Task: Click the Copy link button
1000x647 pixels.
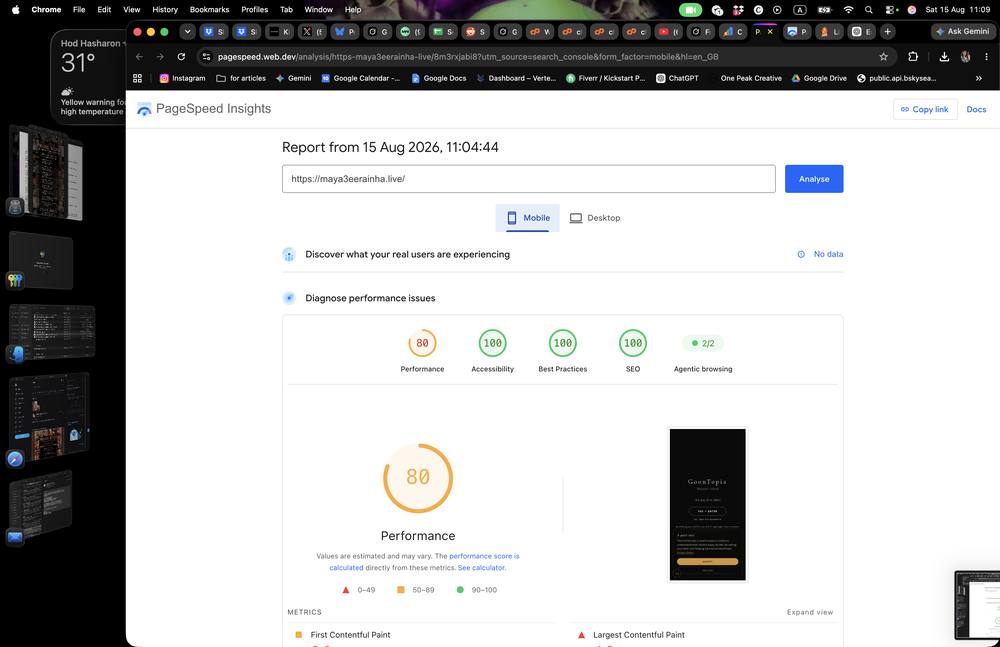Action: [925, 109]
